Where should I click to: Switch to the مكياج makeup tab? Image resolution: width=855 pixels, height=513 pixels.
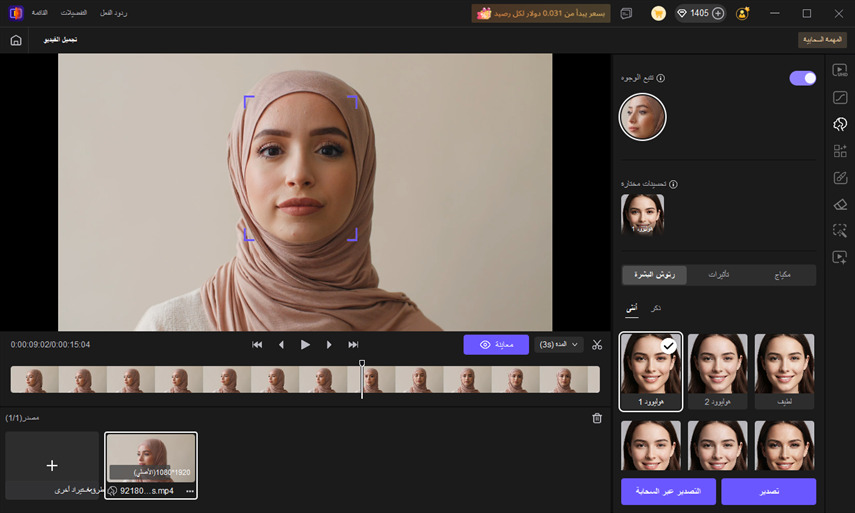(x=782, y=275)
